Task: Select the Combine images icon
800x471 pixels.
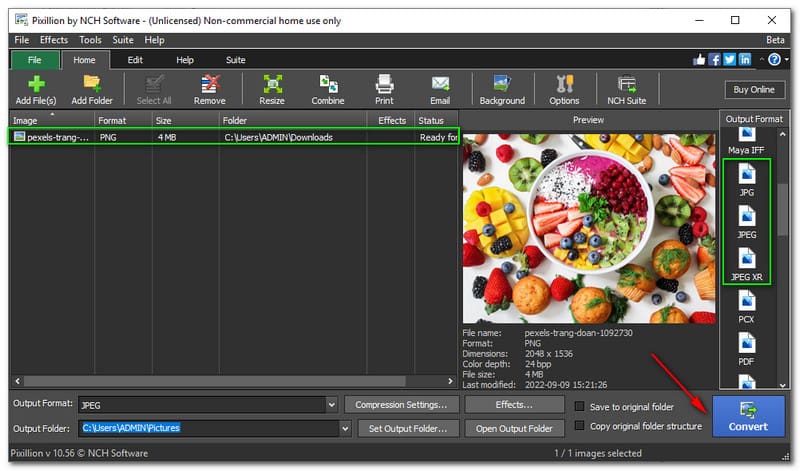Action: tap(327, 89)
